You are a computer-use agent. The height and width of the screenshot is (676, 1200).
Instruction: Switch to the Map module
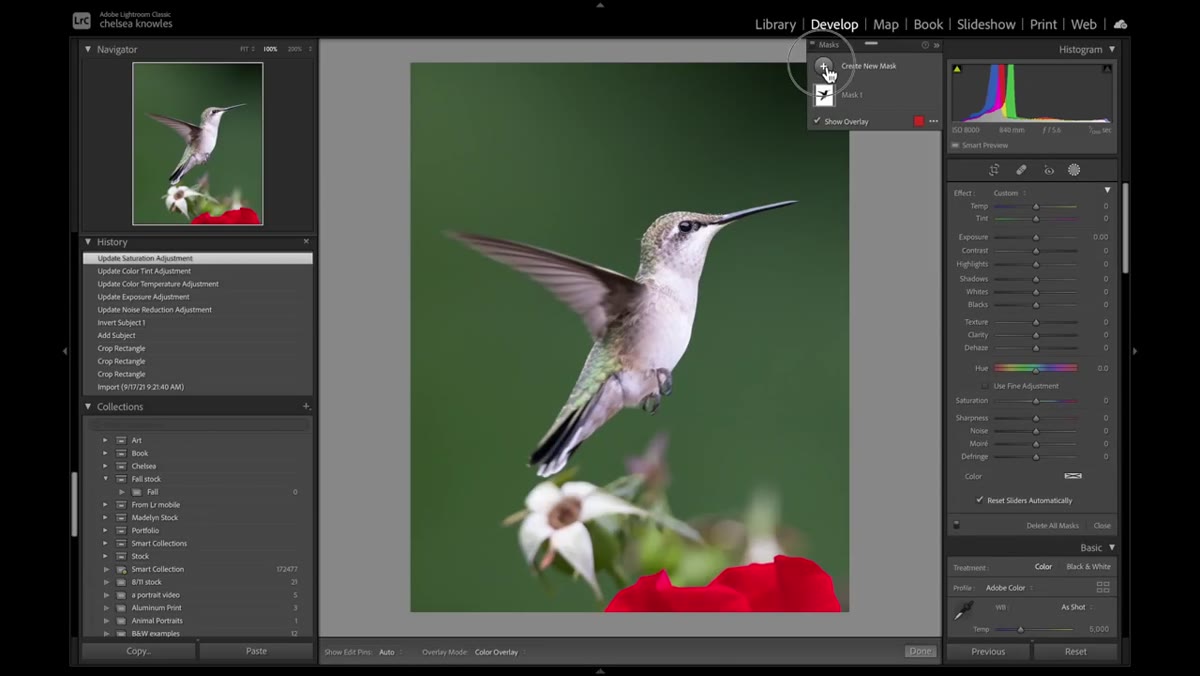coord(886,24)
